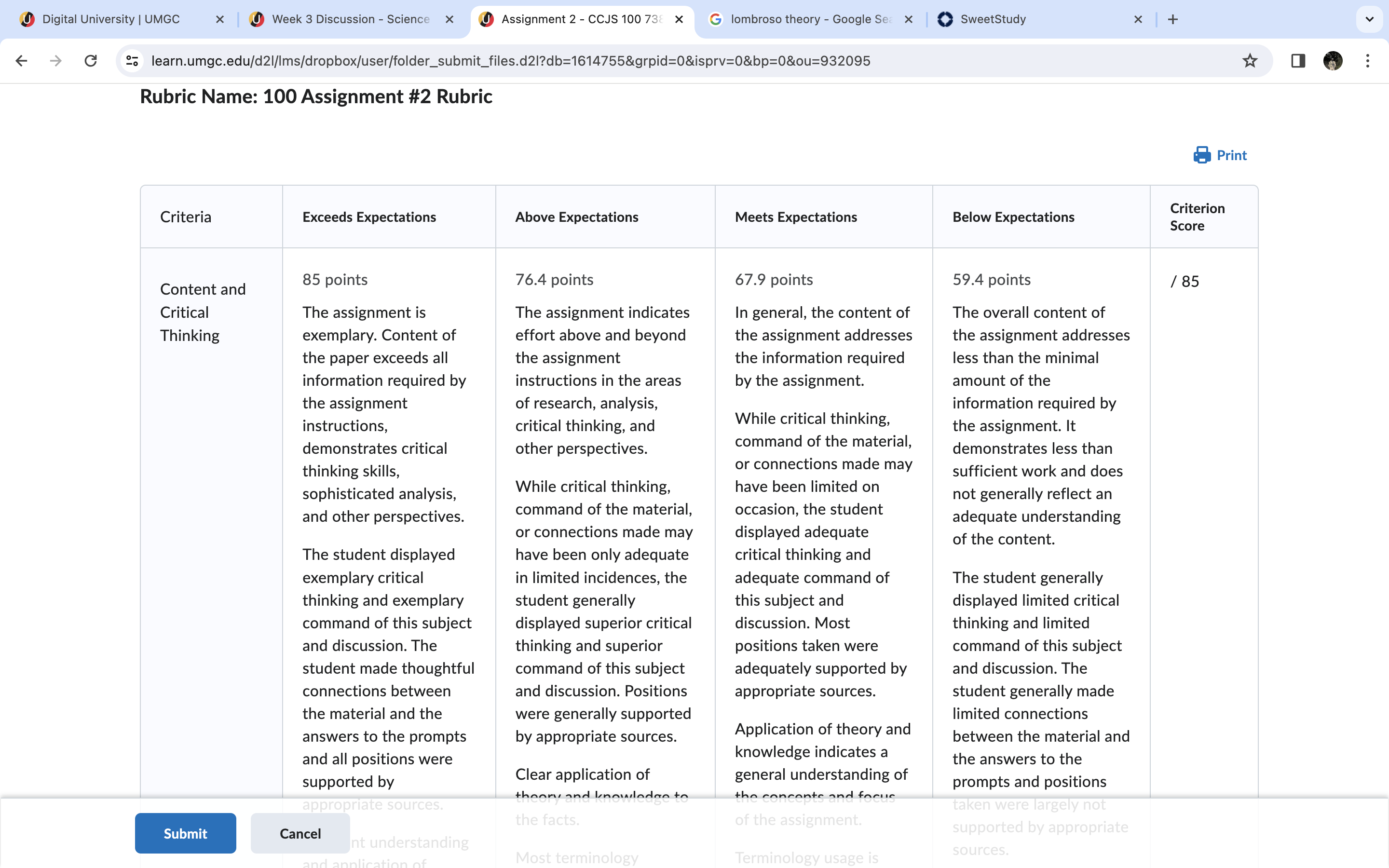Click the 59.4 points level value

point(991,280)
